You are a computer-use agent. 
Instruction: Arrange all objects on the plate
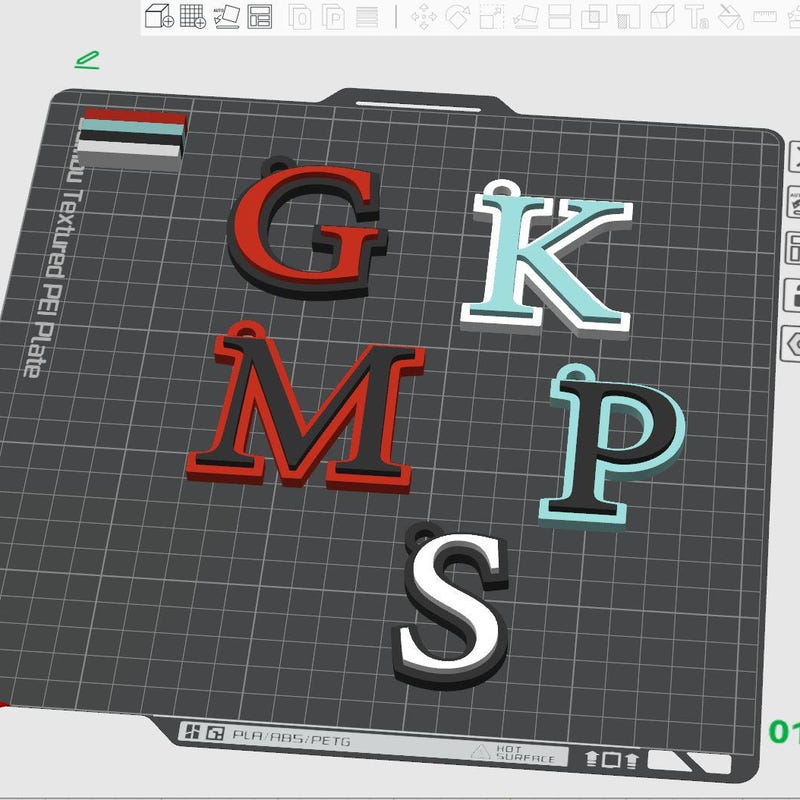(262, 15)
